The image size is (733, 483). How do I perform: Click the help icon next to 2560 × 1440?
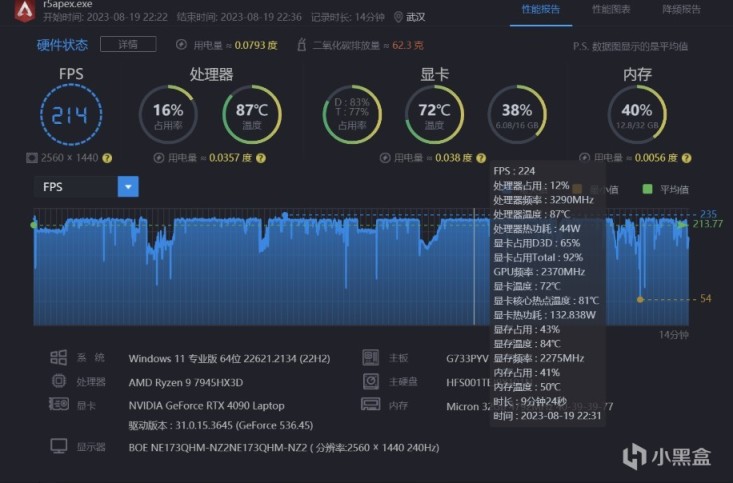click(107, 158)
